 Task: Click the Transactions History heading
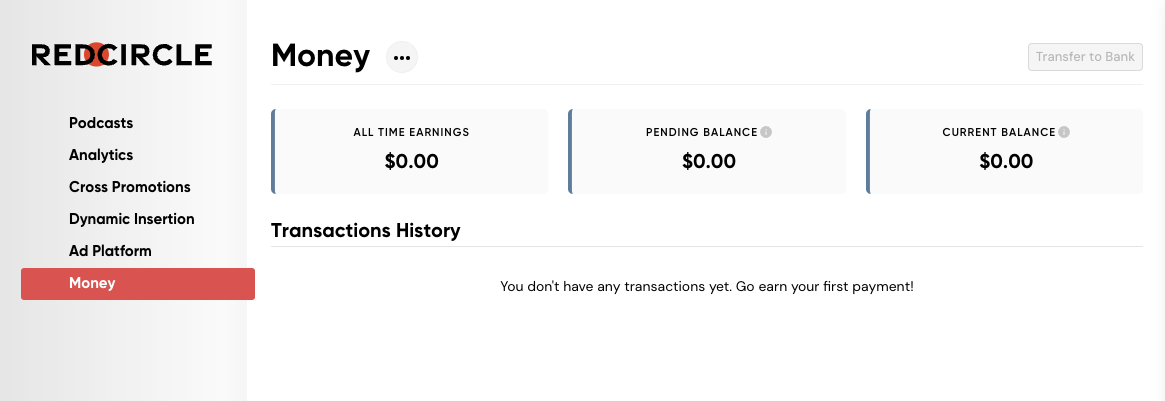pyautogui.click(x=366, y=231)
